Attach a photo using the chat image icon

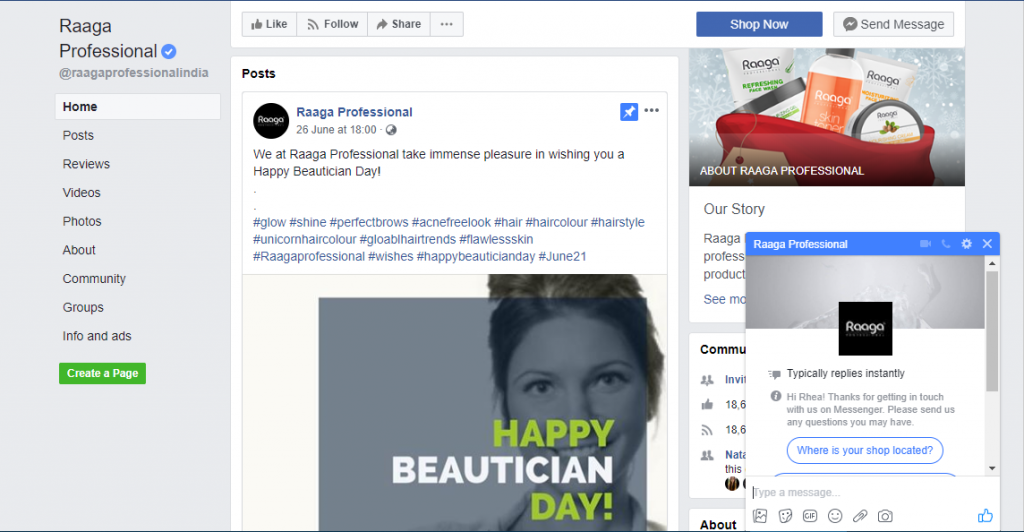click(x=760, y=516)
